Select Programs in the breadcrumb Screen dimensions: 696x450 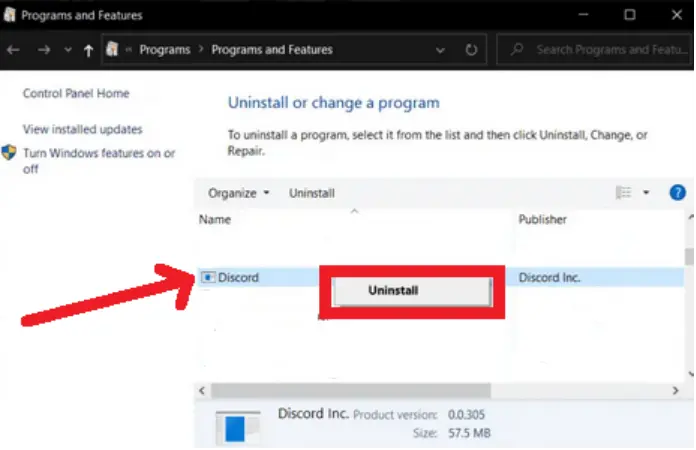coord(165,50)
